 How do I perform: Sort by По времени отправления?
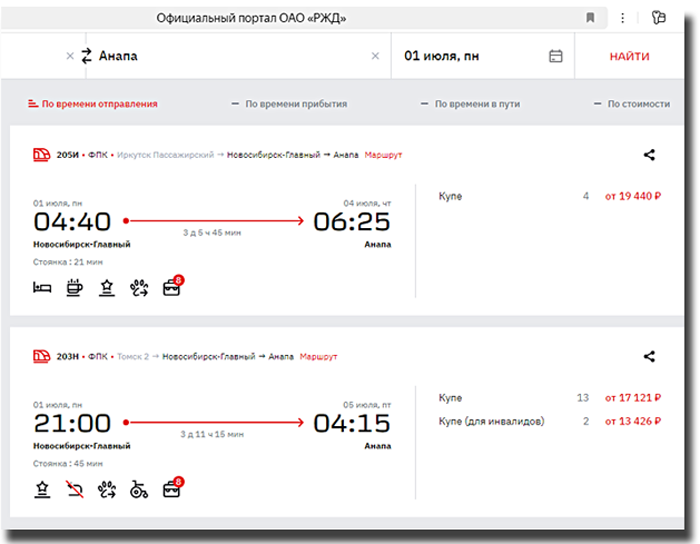[93, 104]
